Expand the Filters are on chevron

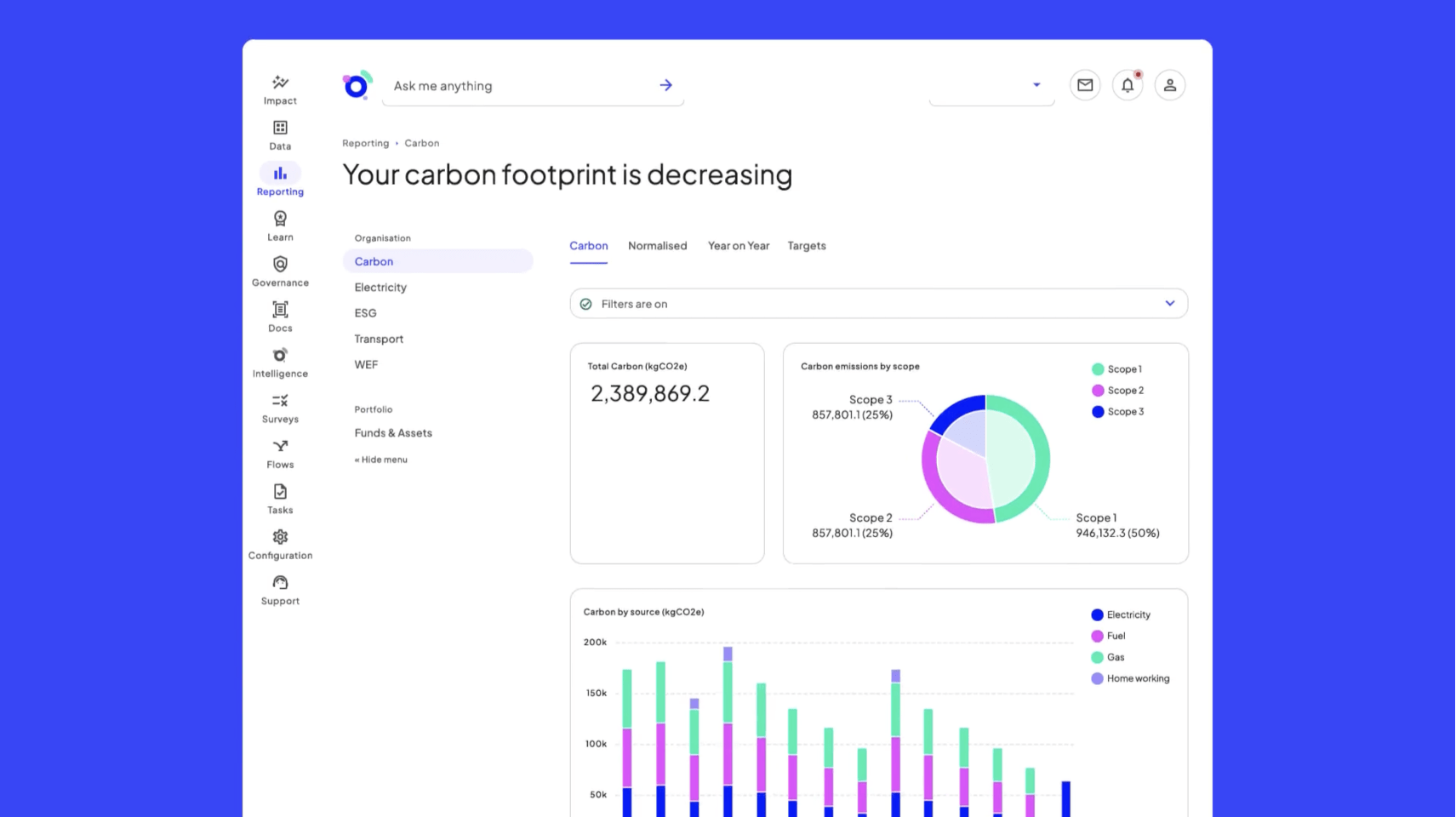[1170, 303]
